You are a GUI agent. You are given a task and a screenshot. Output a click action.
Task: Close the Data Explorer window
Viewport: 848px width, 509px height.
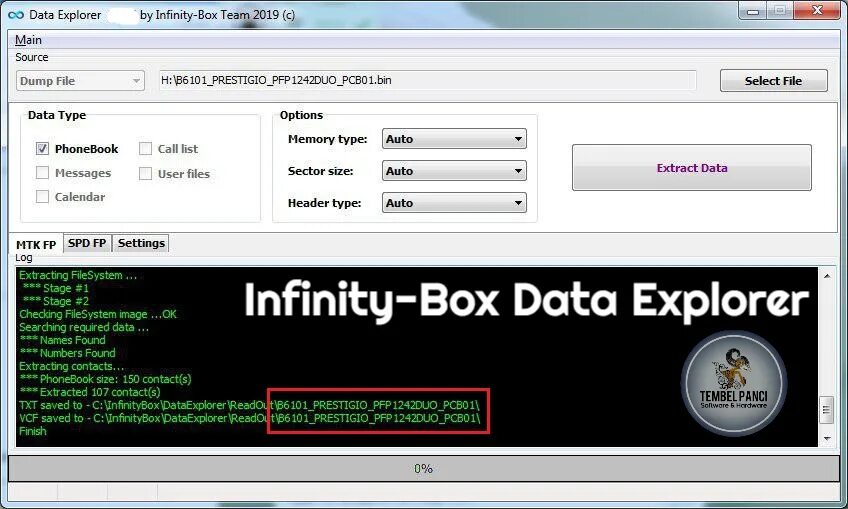click(x=818, y=11)
